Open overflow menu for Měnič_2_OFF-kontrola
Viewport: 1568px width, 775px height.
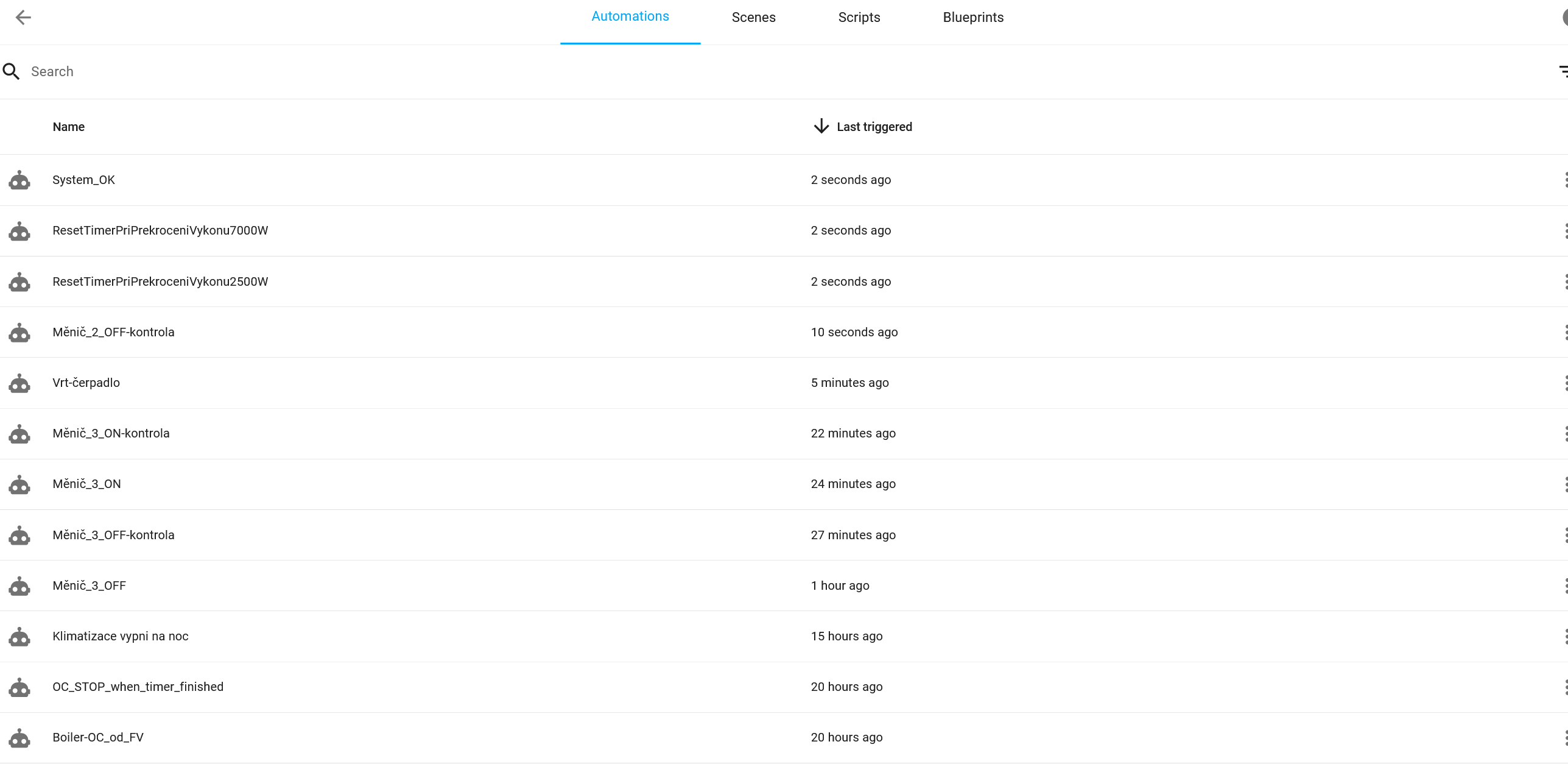1565,332
